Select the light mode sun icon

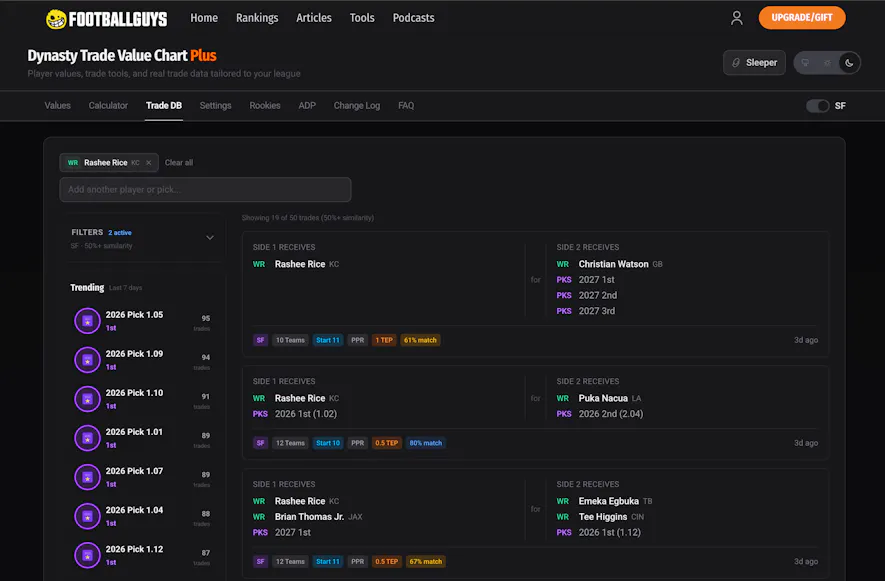(827, 63)
